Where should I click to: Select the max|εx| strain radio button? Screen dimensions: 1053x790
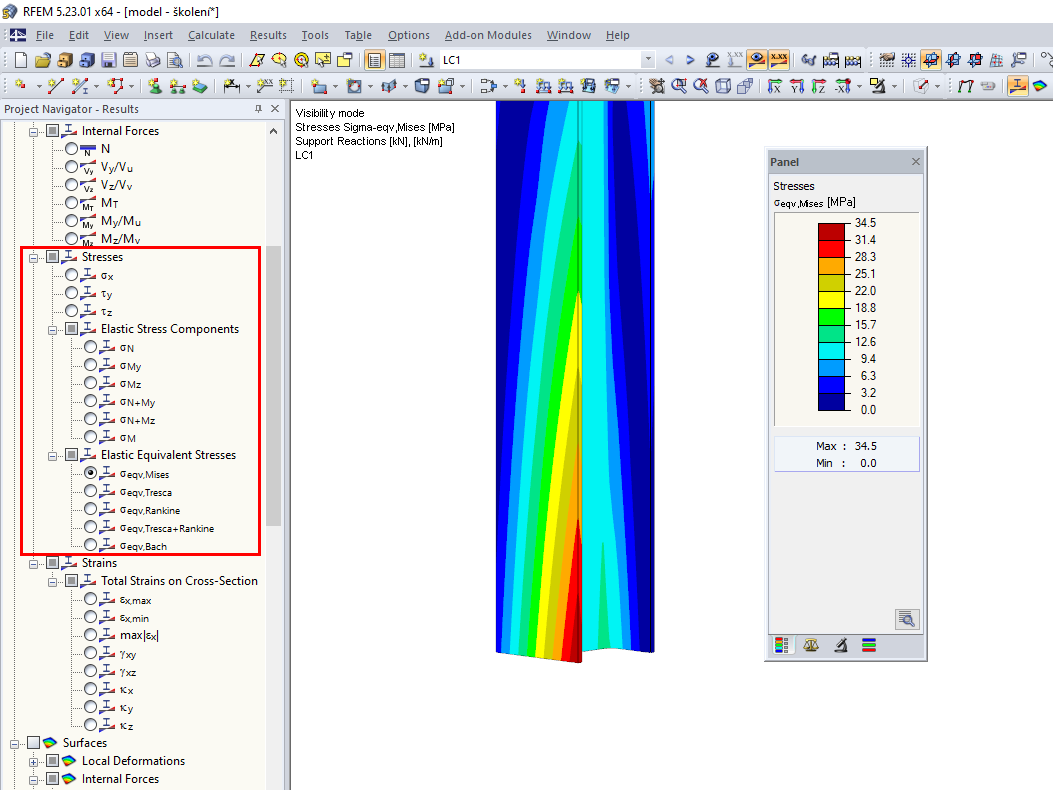point(91,635)
